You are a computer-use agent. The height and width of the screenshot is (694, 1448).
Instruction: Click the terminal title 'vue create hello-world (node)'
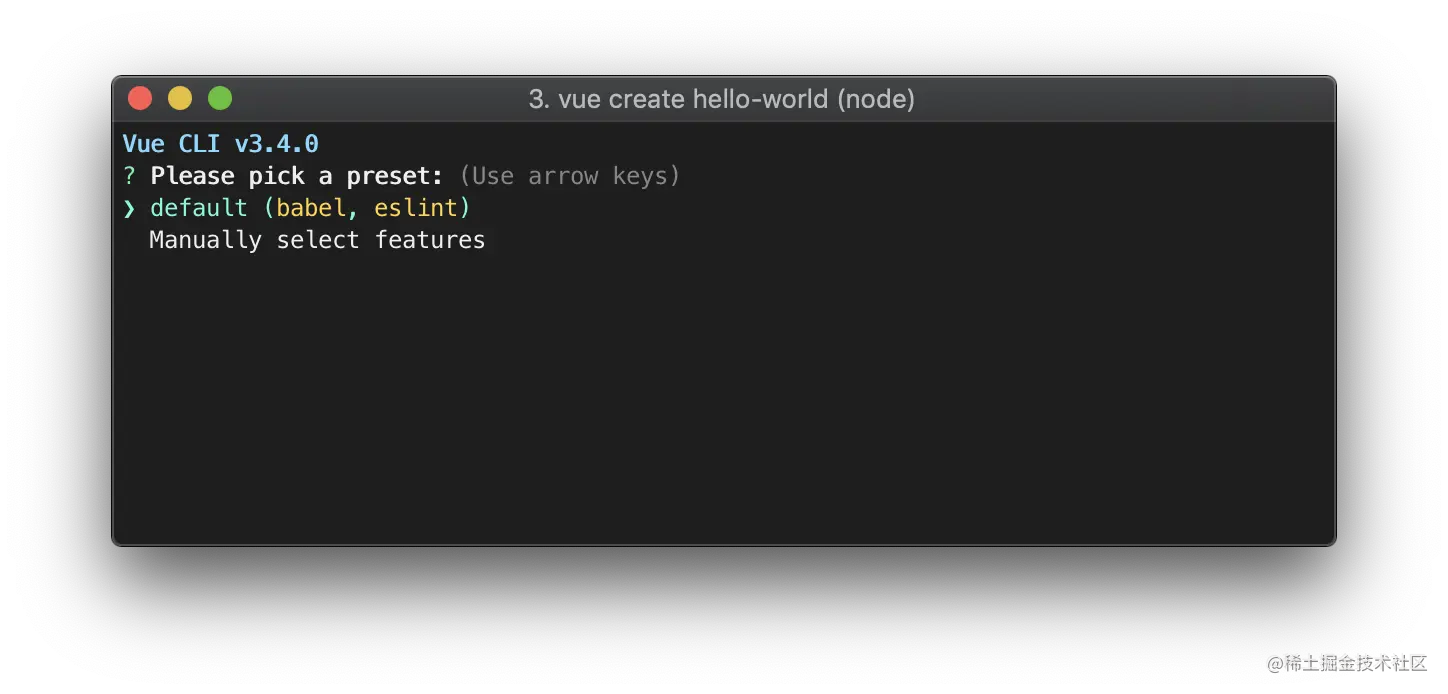(x=722, y=99)
